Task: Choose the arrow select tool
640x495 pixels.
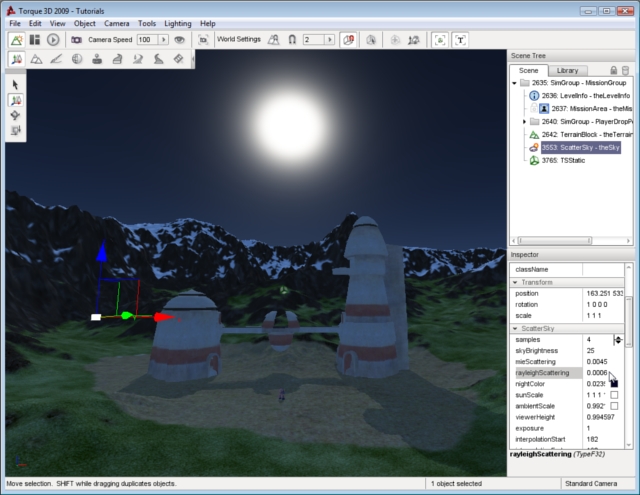Action: [x=16, y=85]
